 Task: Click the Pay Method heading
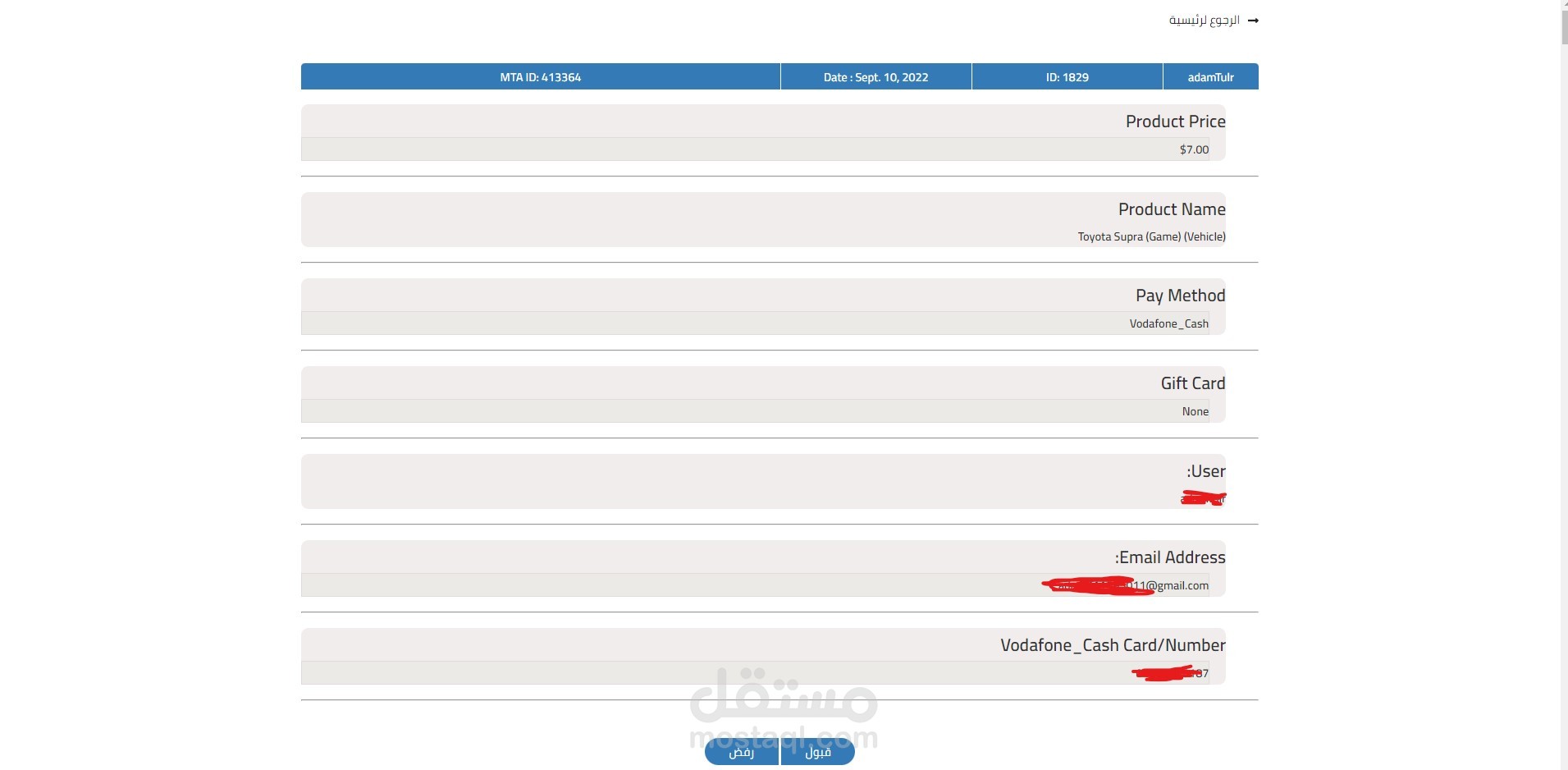tap(1181, 296)
